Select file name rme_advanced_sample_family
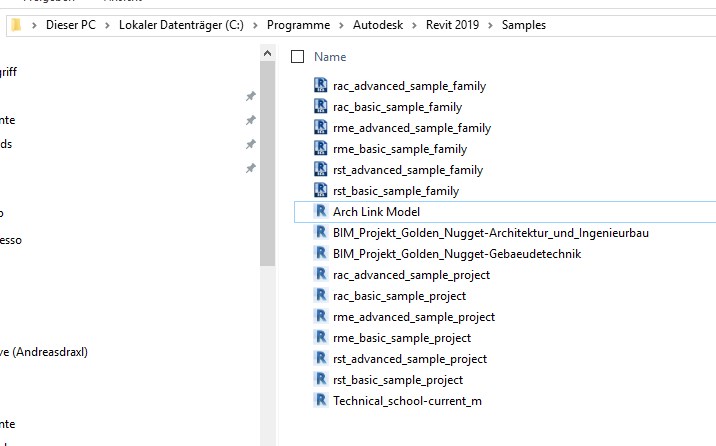The width and height of the screenshot is (716, 446). click(x=412, y=128)
